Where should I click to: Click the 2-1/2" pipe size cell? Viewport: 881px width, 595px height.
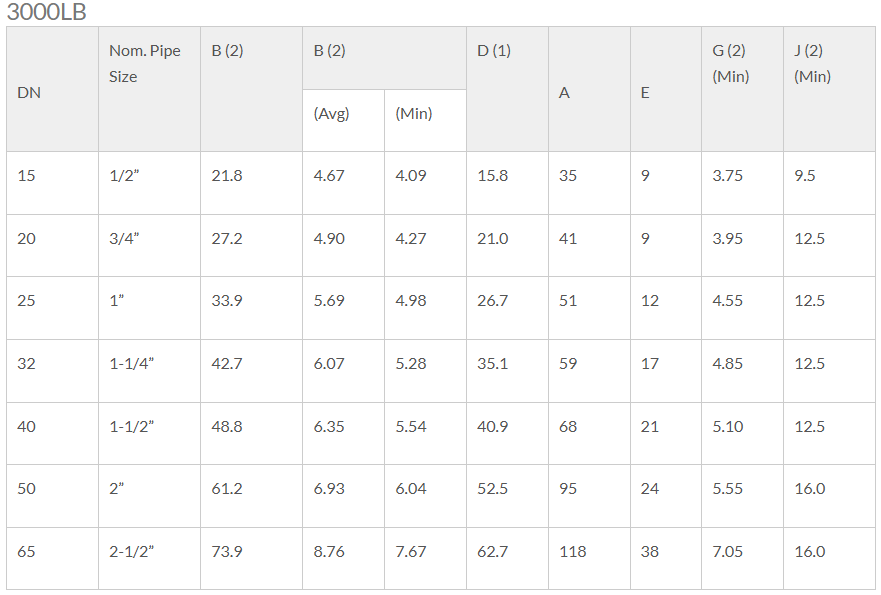tap(149, 558)
